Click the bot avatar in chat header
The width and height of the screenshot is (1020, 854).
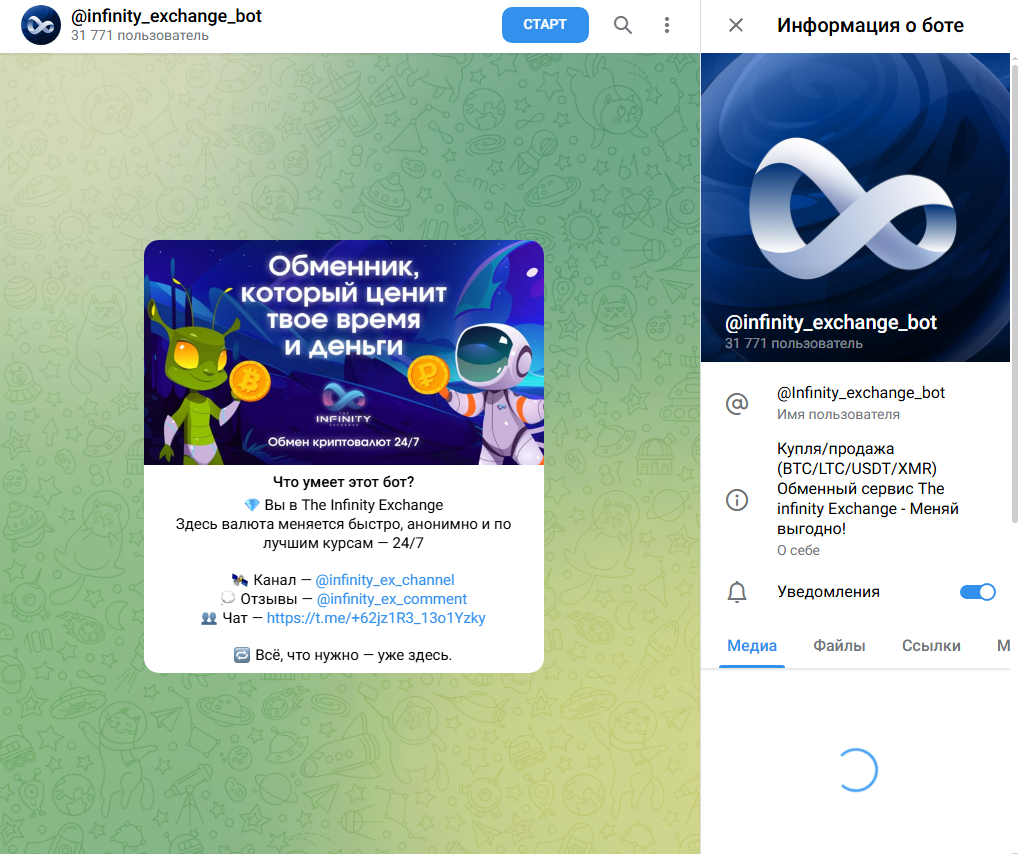(40, 25)
